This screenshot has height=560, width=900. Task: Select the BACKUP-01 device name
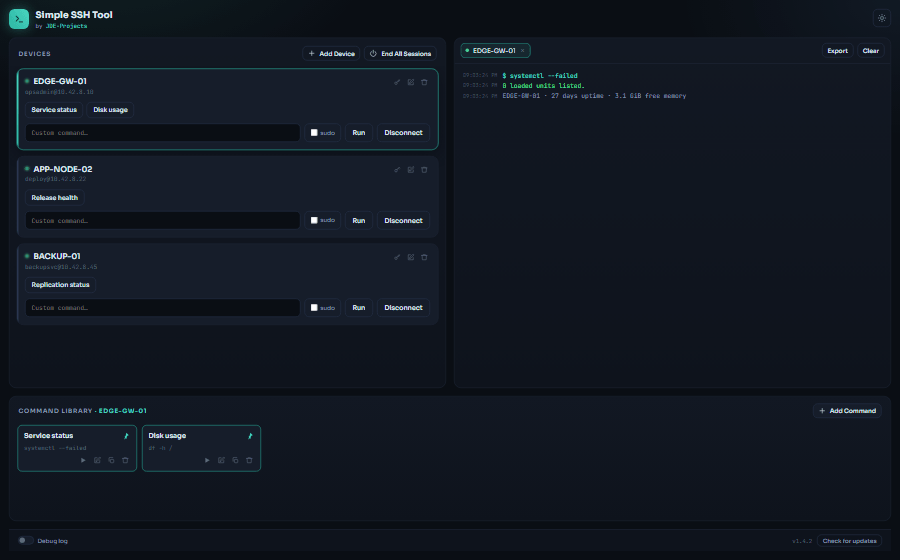(x=57, y=256)
